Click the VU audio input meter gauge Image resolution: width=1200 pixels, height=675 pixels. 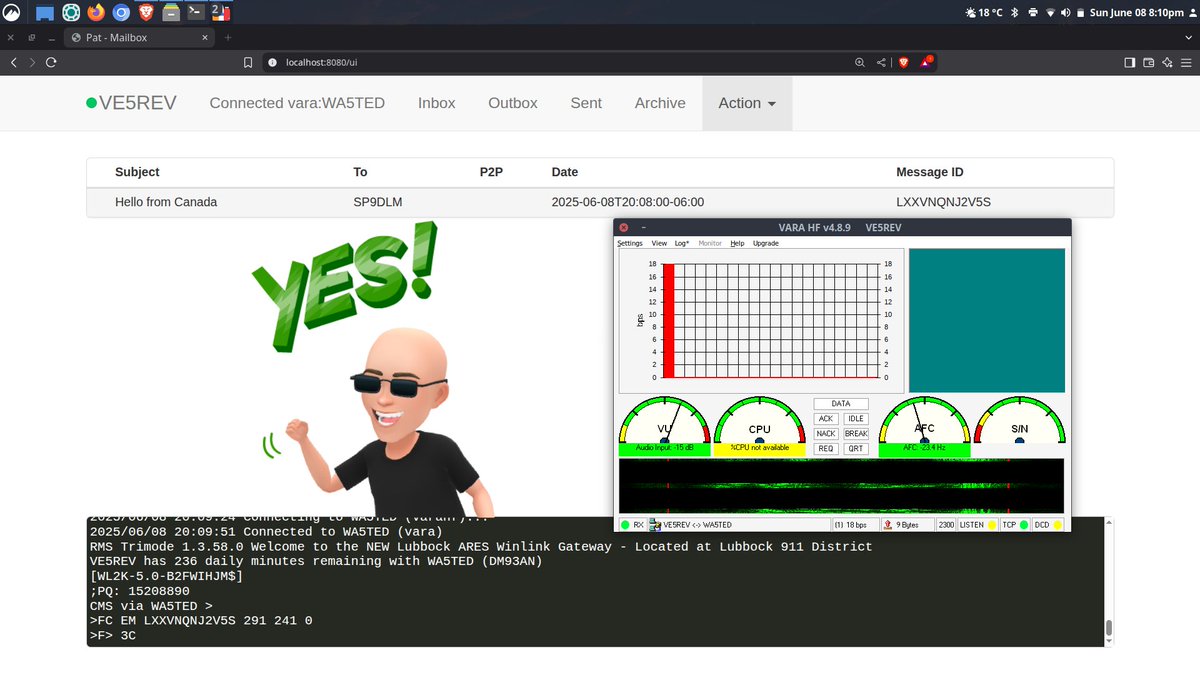tap(665, 426)
